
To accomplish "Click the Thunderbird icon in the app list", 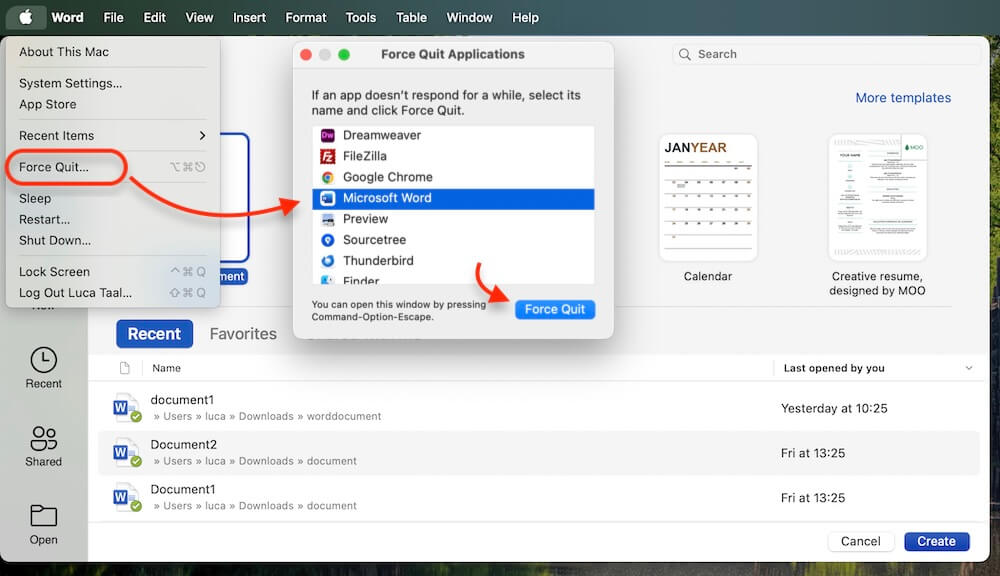I will click(x=329, y=261).
